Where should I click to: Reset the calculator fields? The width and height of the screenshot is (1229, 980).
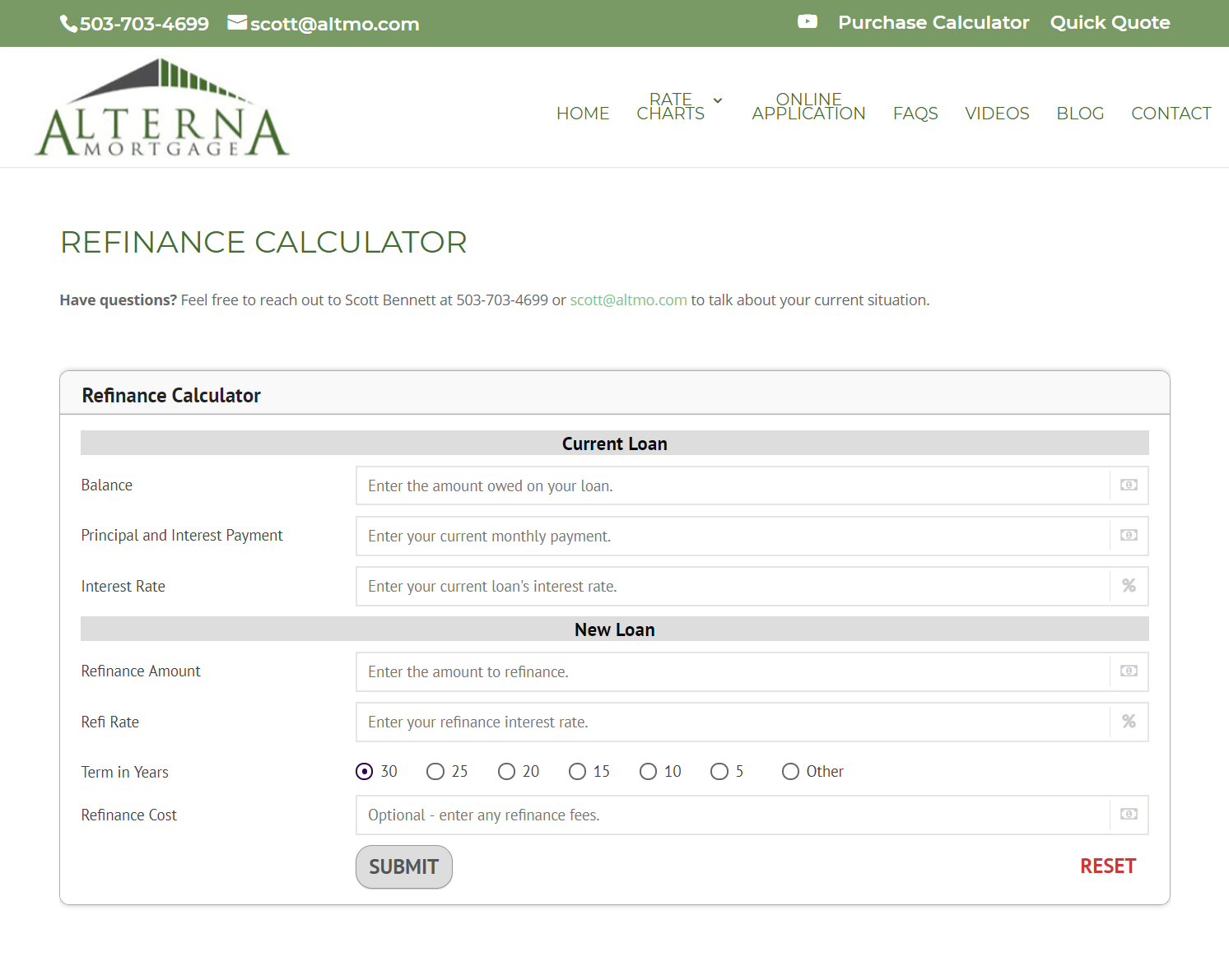click(1108, 866)
